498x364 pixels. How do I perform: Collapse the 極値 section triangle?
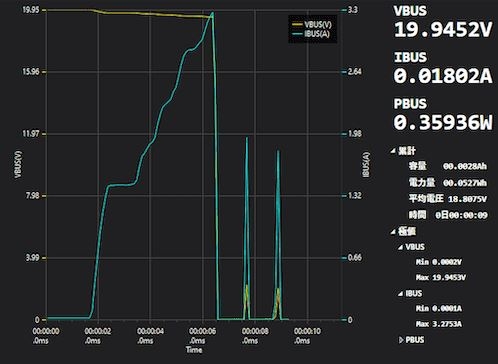(393, 231)
